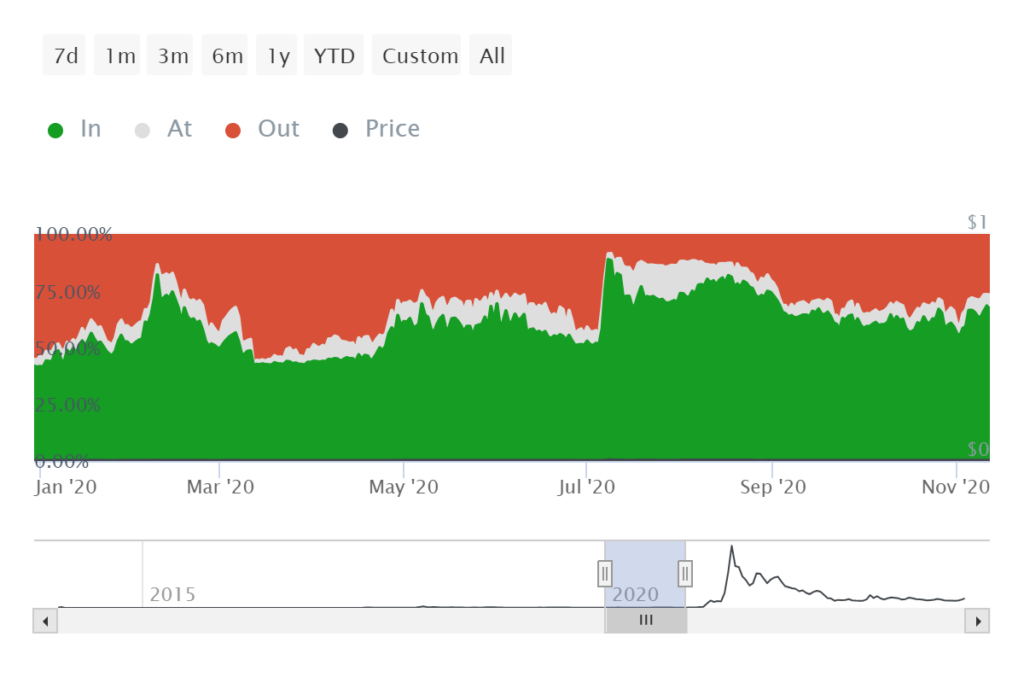Click the Nov '20 axis label
Screen dimensions: 1024x683
click(x=955, y=487)
